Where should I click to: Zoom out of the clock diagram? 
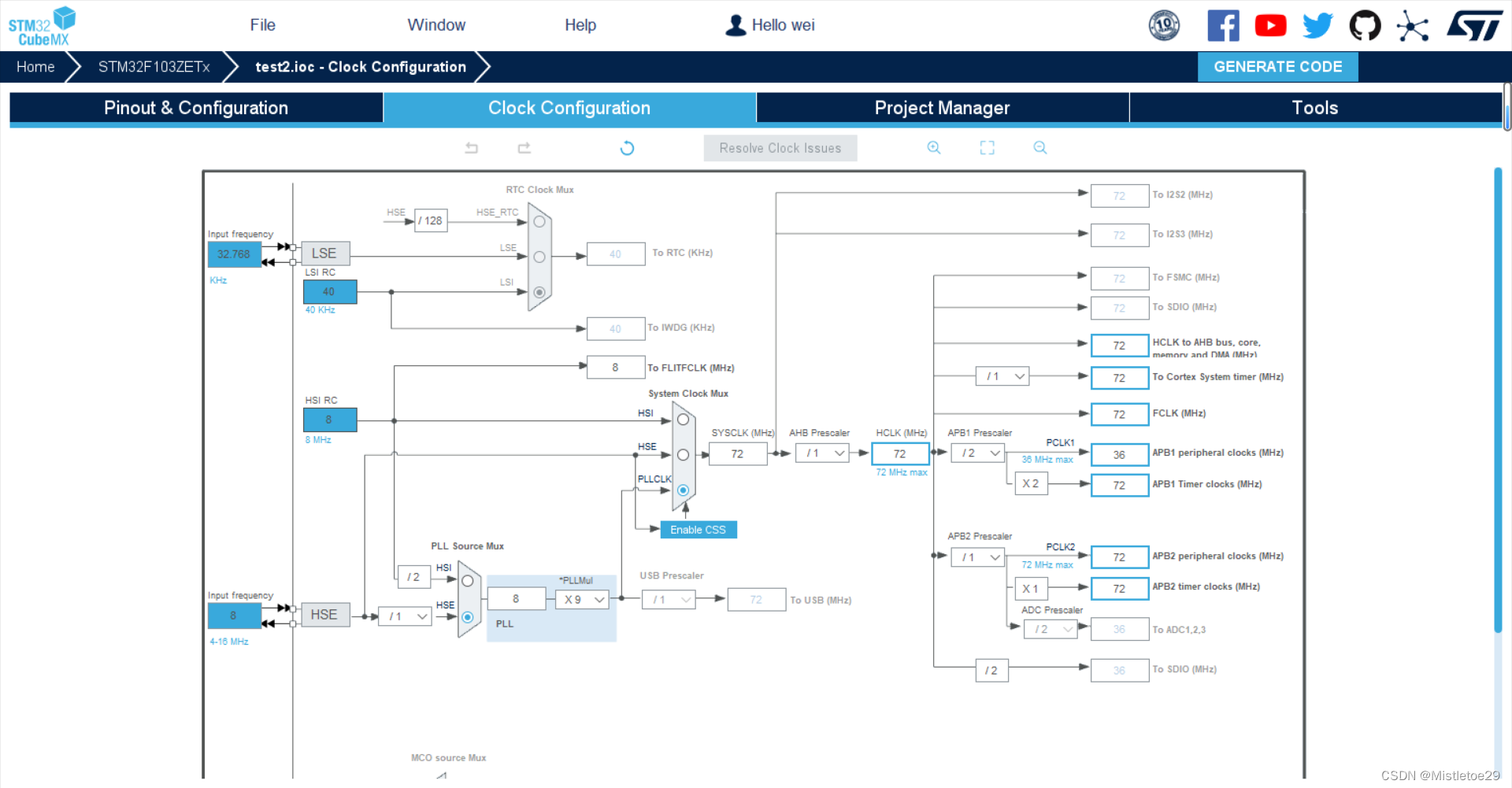tap(1040, 148)
